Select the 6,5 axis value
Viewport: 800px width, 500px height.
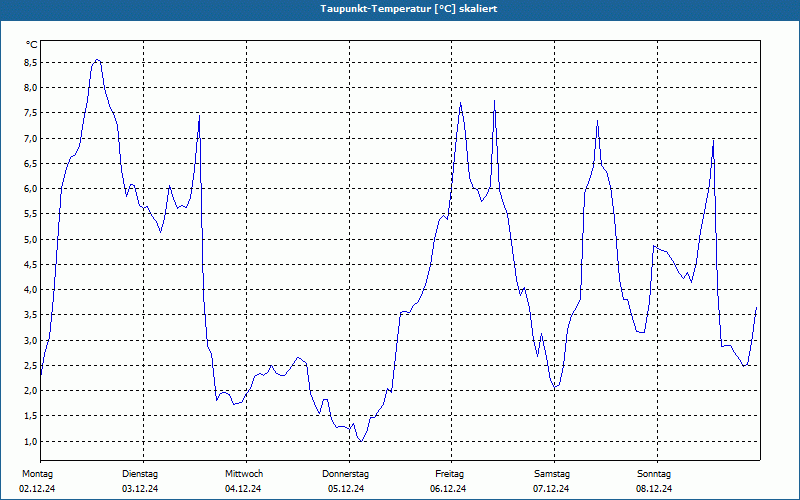[x=32, y=164]
